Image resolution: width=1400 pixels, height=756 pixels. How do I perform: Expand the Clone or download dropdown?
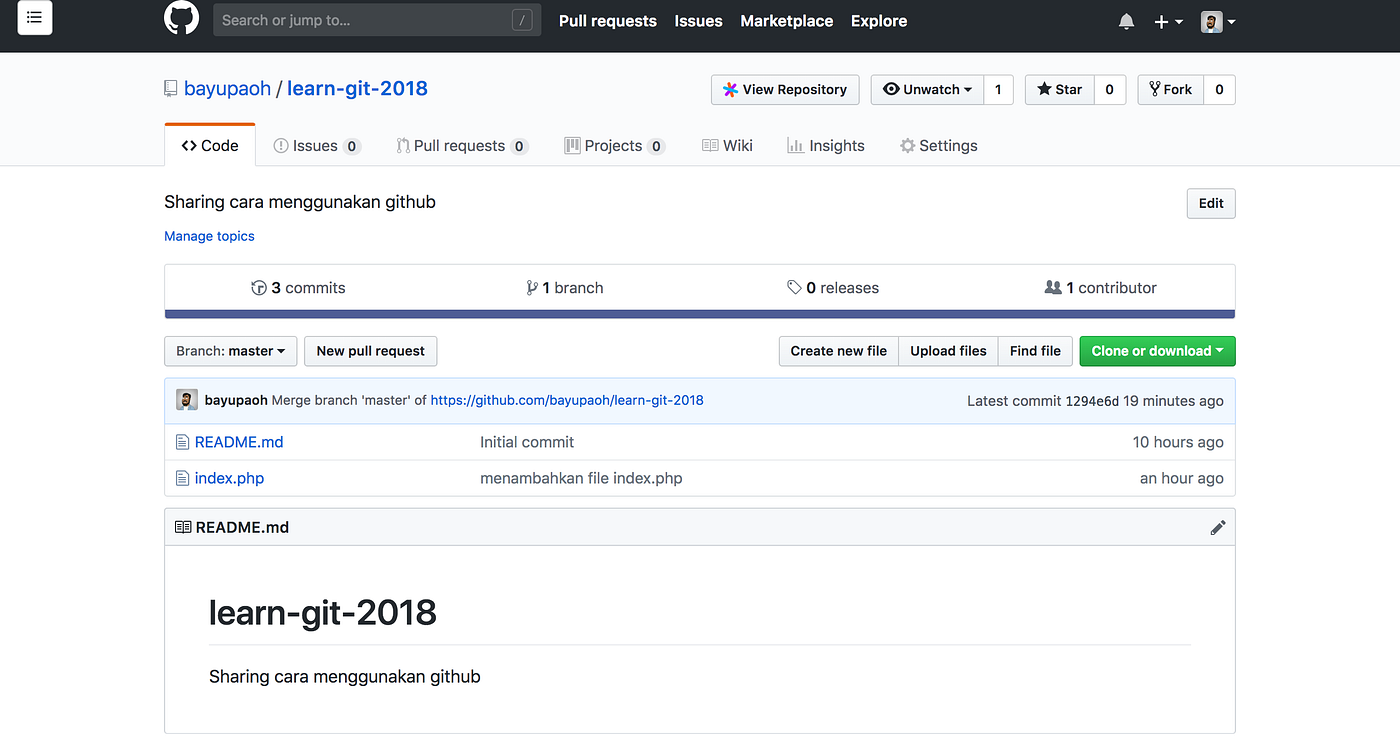point(1157,351)
